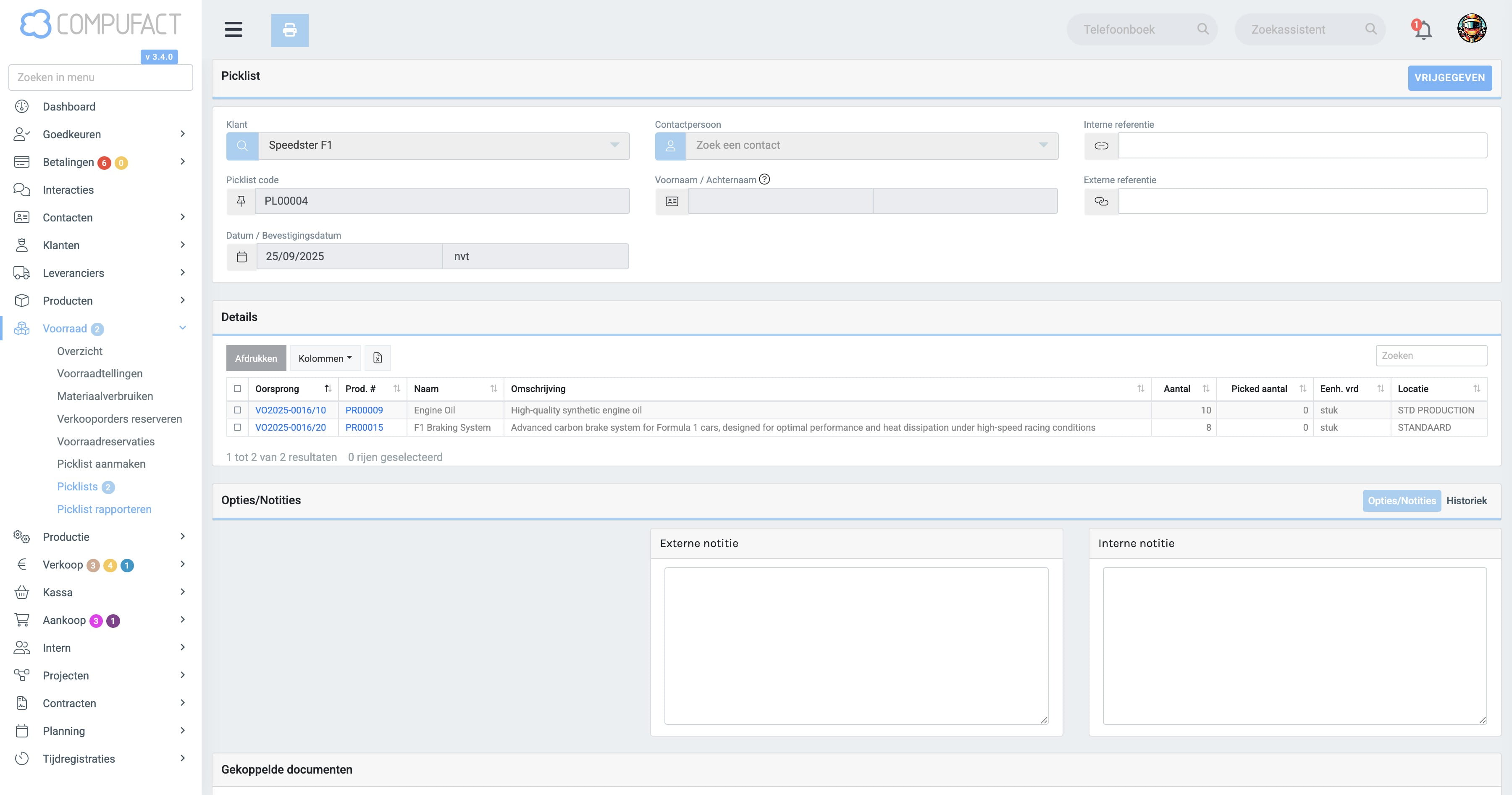1512x795 pixels.
Task: Click the calendar icon beside the date
Action: [242, 257]
